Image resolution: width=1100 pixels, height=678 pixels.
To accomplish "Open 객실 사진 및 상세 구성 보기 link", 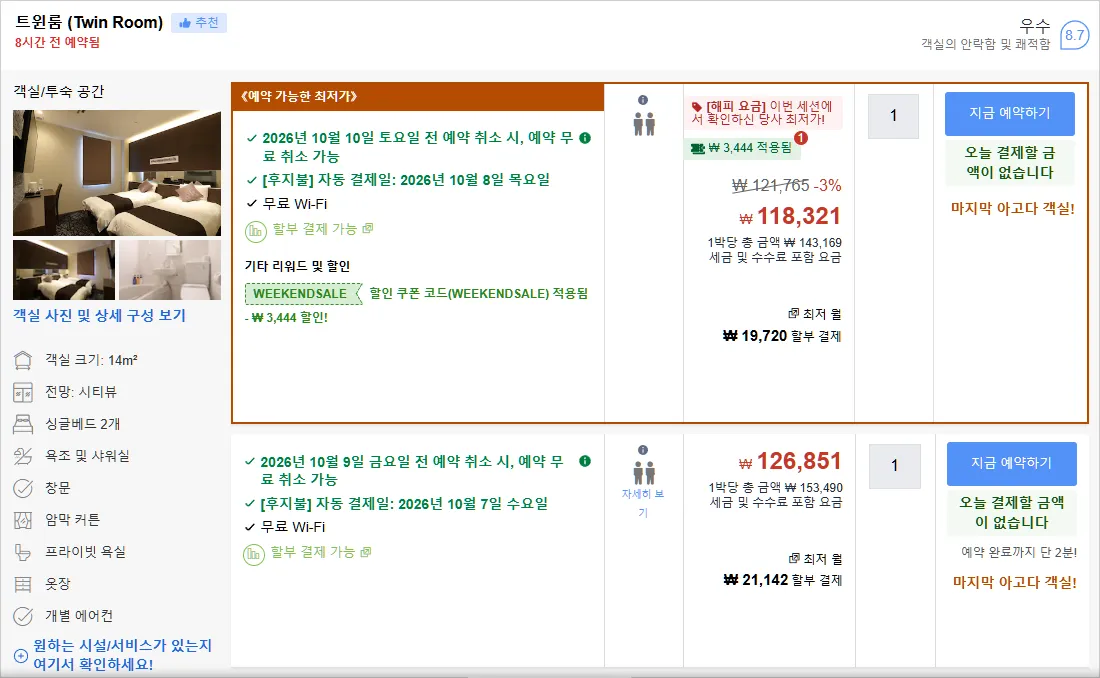I will [100, 316].
